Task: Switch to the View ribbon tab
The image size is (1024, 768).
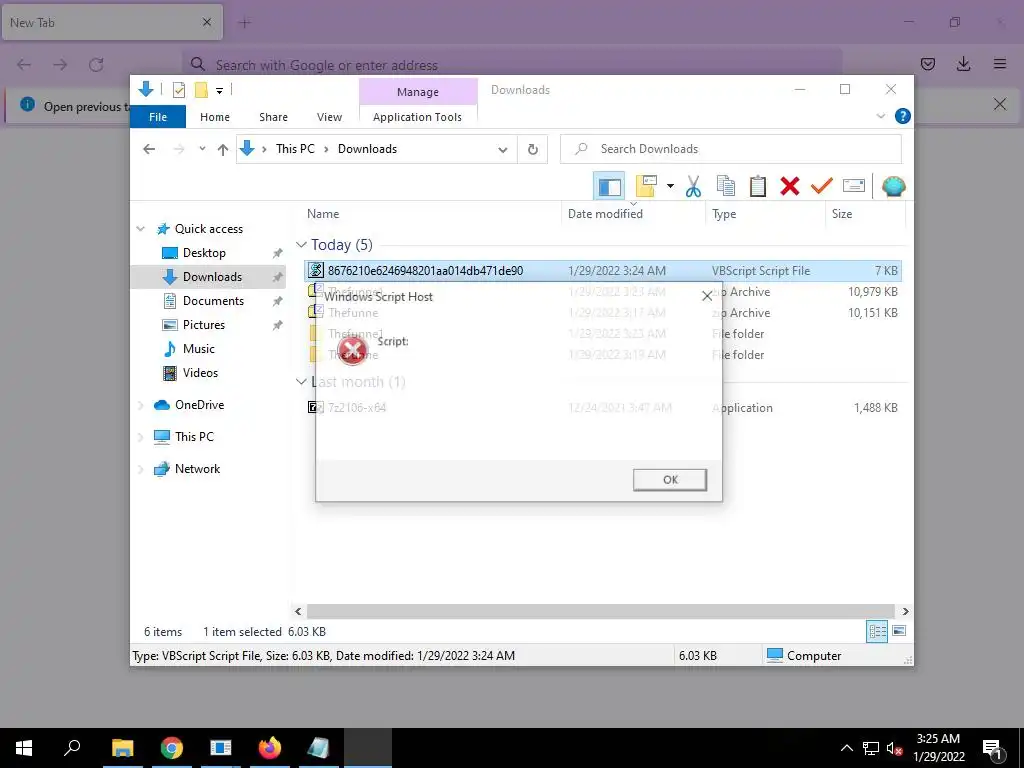Action: click(329, 117)
